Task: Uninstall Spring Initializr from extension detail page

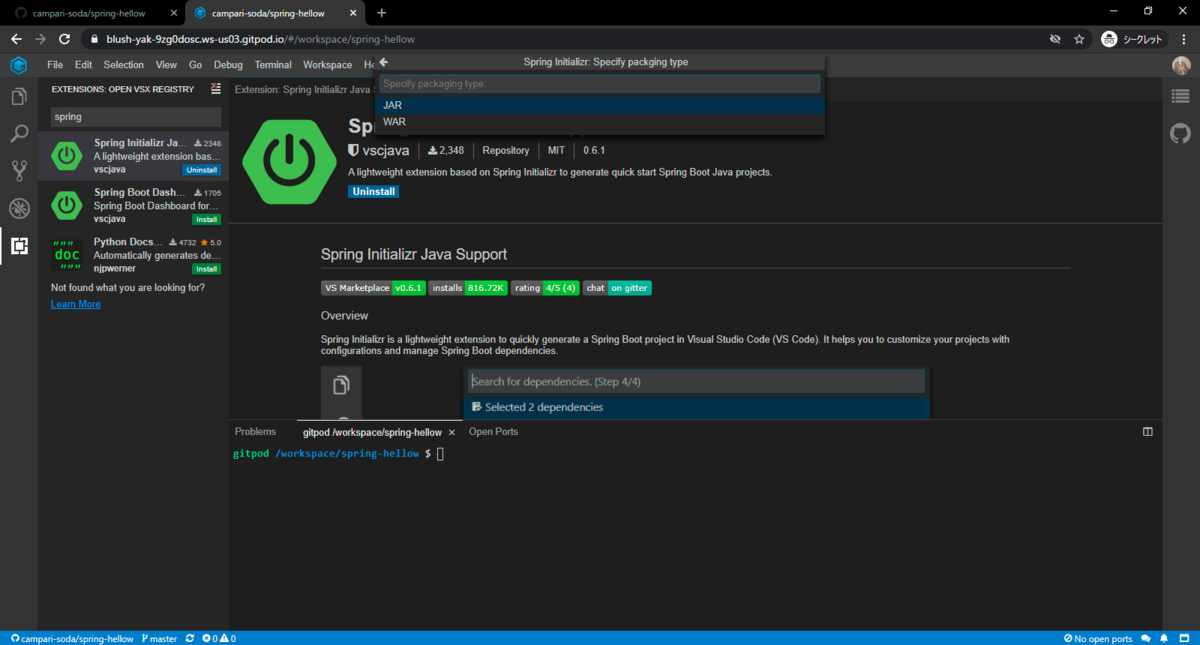Action: (x=374, y=191)
